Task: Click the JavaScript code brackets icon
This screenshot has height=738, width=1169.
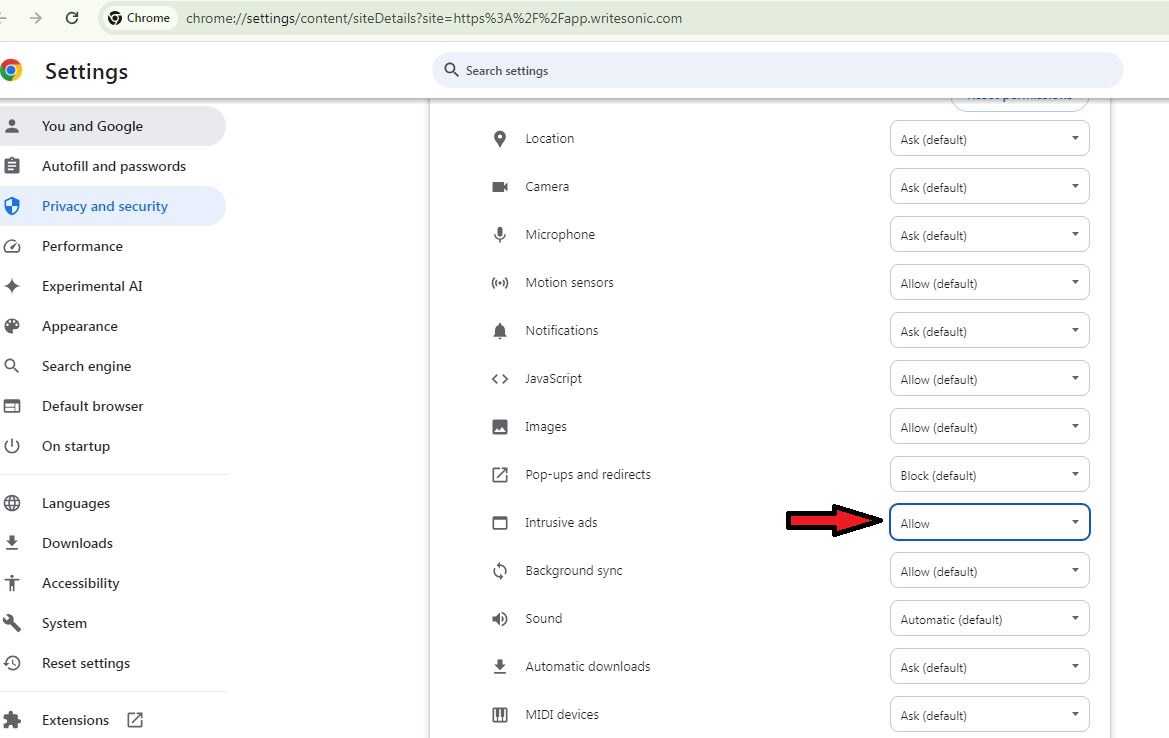Action: pyautogui.click(x=500, y=379)
